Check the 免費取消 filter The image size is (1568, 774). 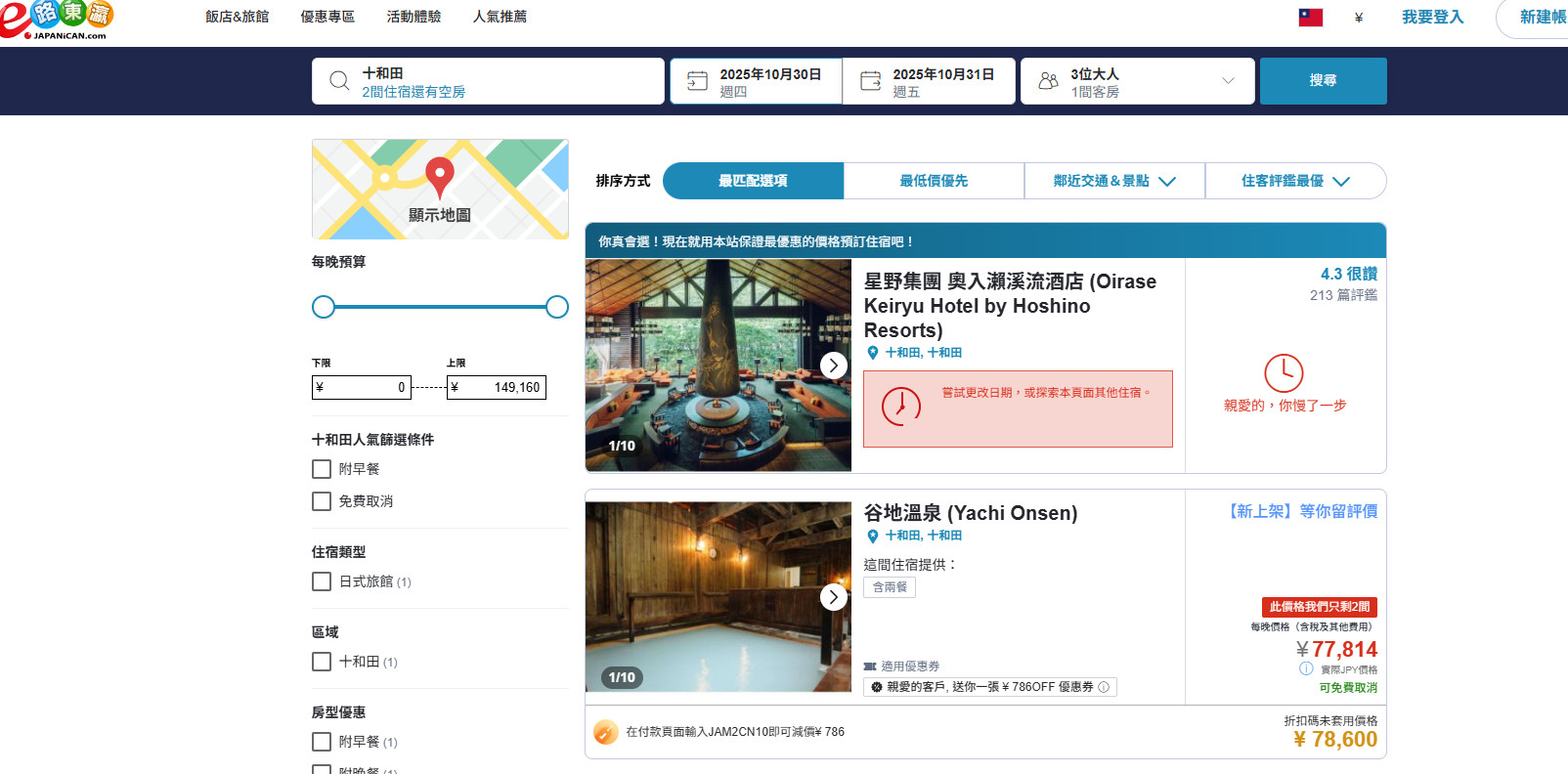pos(322,501)
